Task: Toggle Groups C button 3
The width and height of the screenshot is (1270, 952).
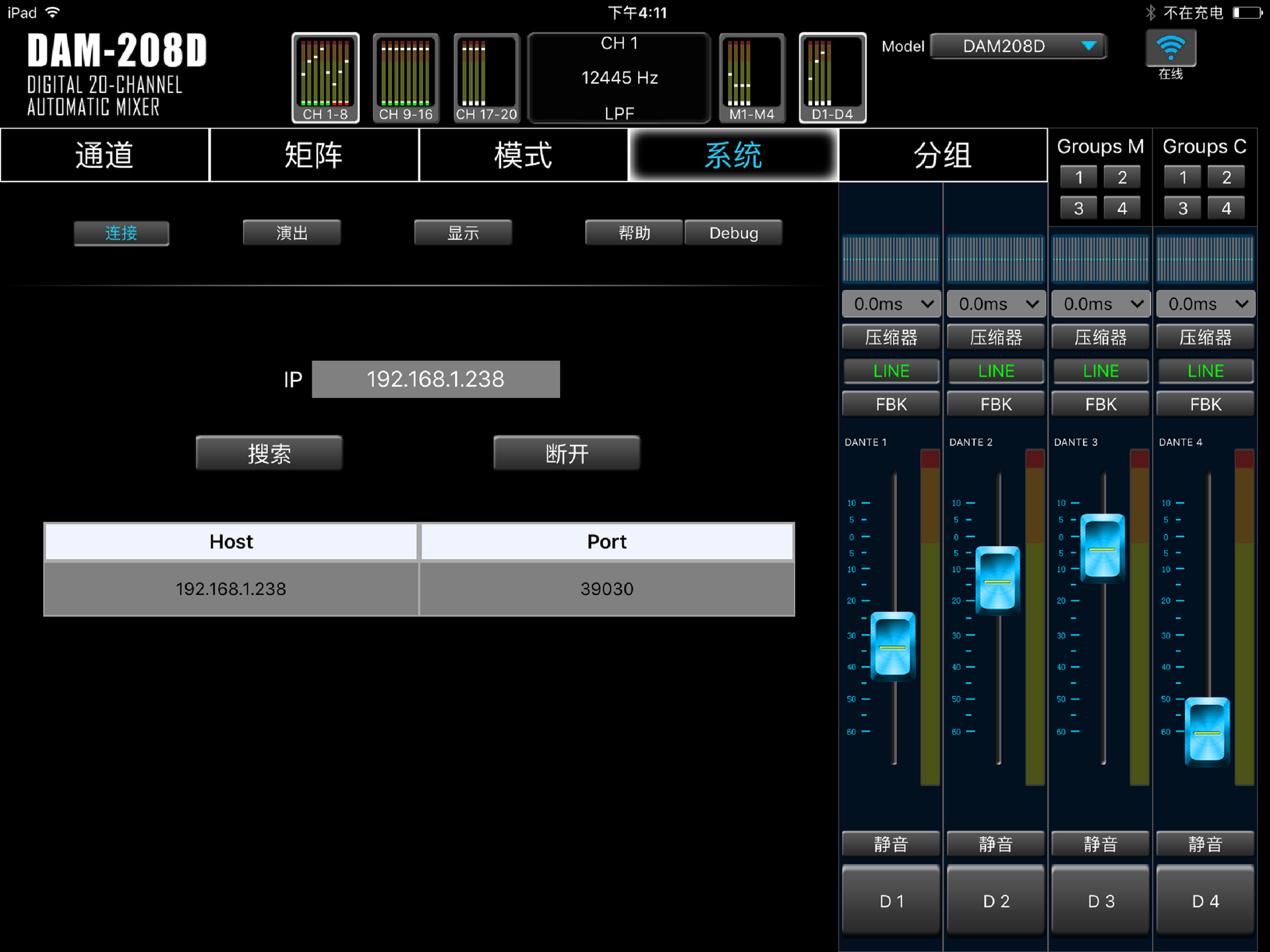Action: tap(1183, 208)
